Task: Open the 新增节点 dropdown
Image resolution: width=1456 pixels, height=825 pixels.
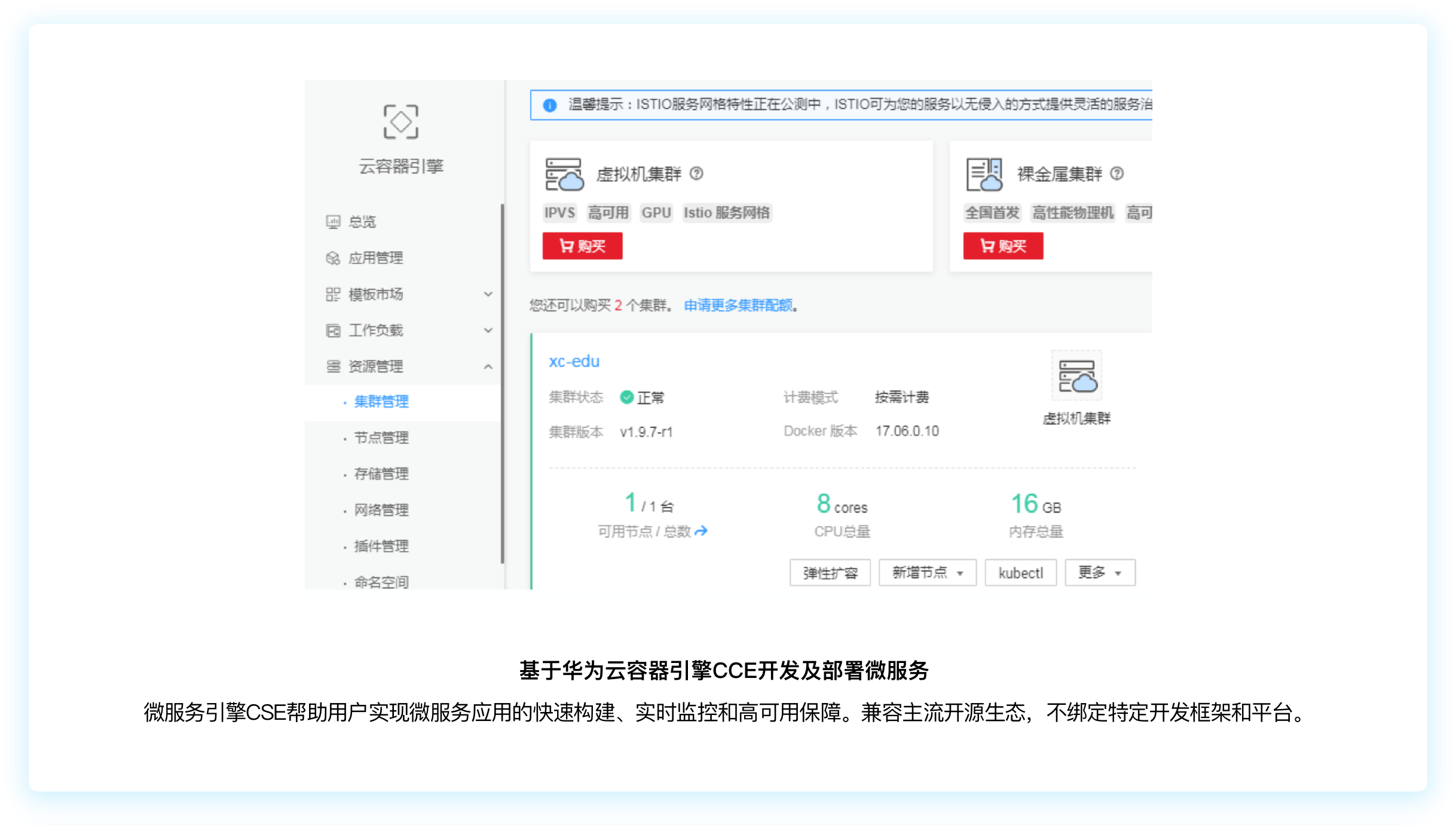Action: pyautogui.click(x=927, y=572)
